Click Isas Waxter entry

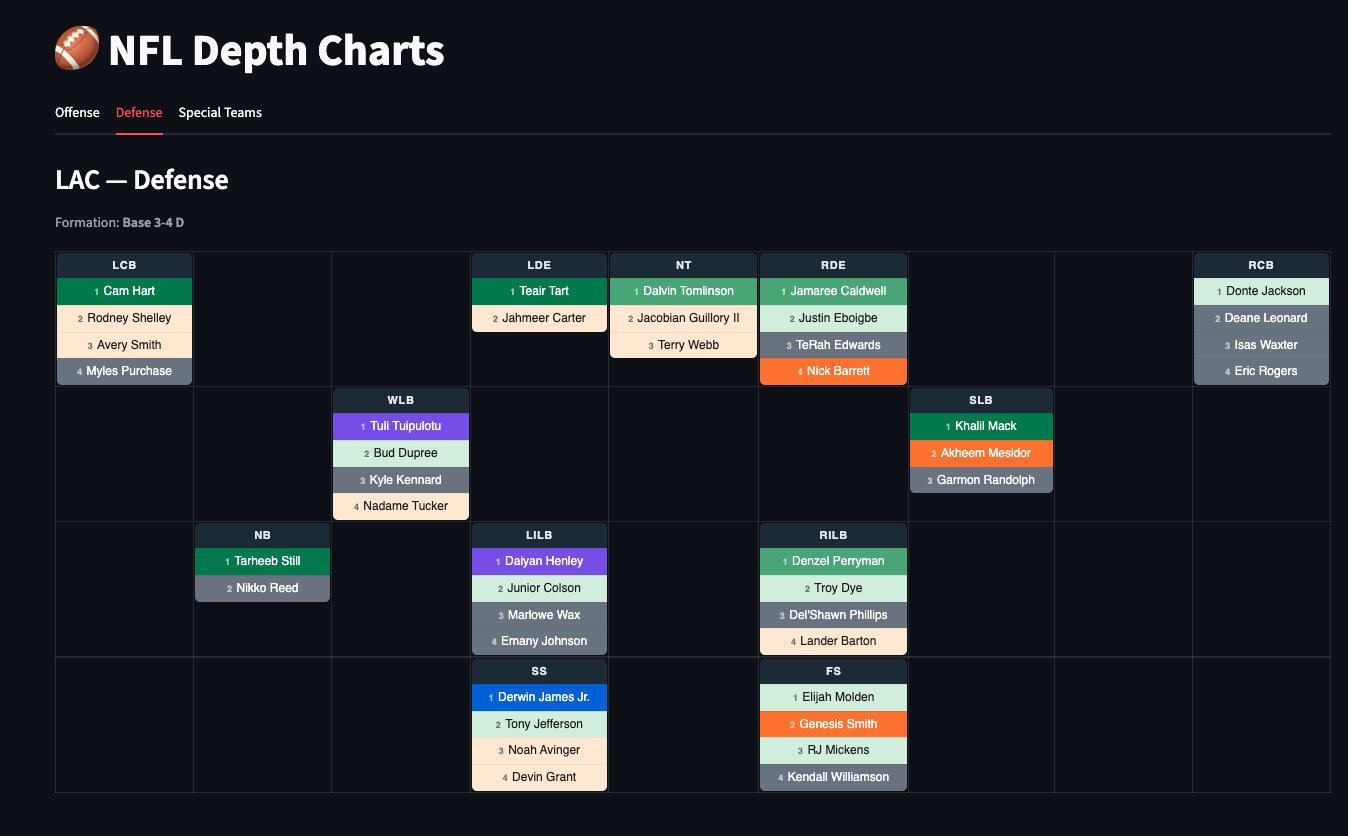point(1261,345)
